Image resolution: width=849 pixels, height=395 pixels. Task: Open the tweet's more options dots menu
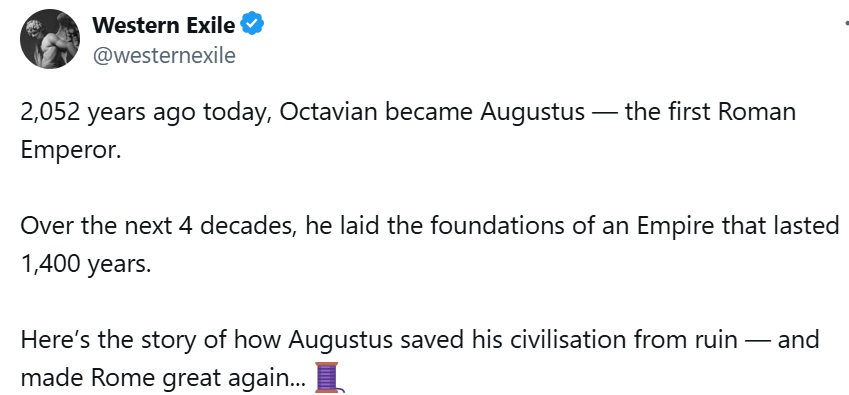846,23
